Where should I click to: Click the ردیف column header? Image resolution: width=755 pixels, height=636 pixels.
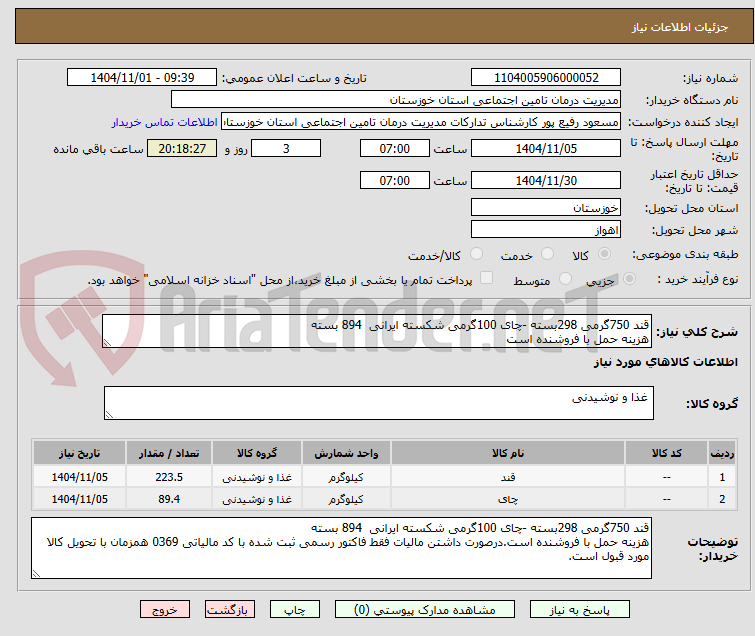point(722,453)
